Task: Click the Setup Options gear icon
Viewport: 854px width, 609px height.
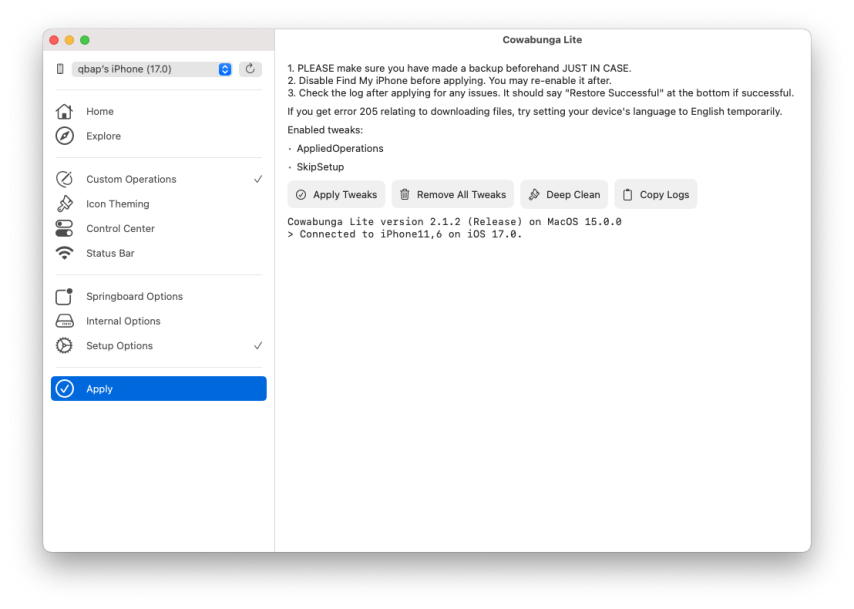Action: tap(64, 345)
